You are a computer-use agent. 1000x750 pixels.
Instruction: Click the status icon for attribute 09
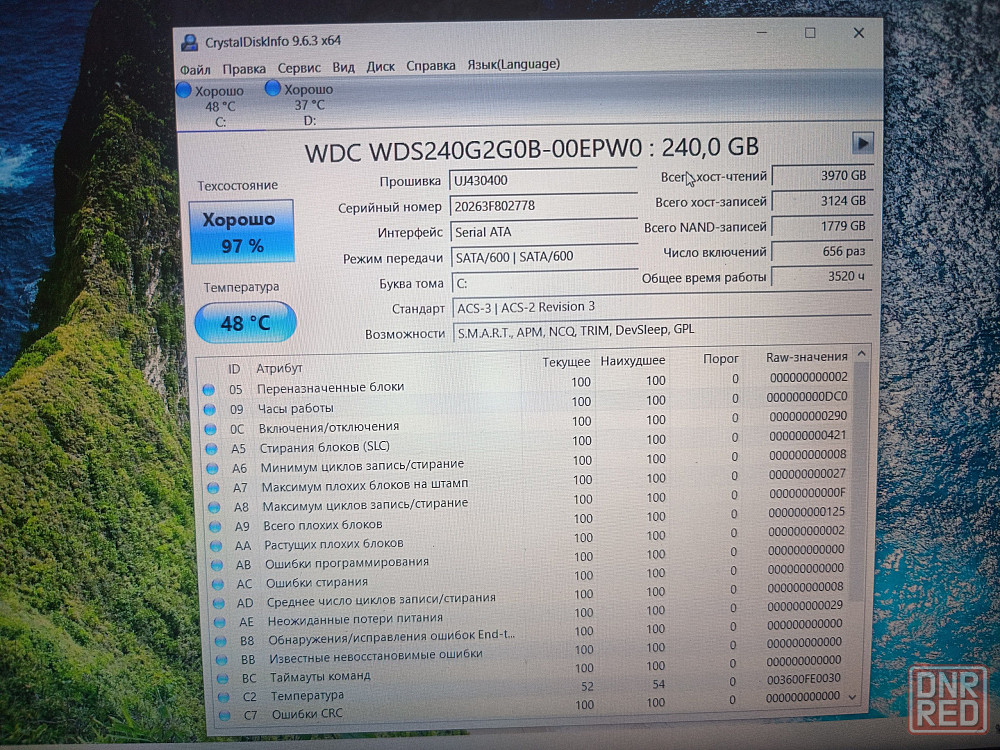tap(209, 409)
